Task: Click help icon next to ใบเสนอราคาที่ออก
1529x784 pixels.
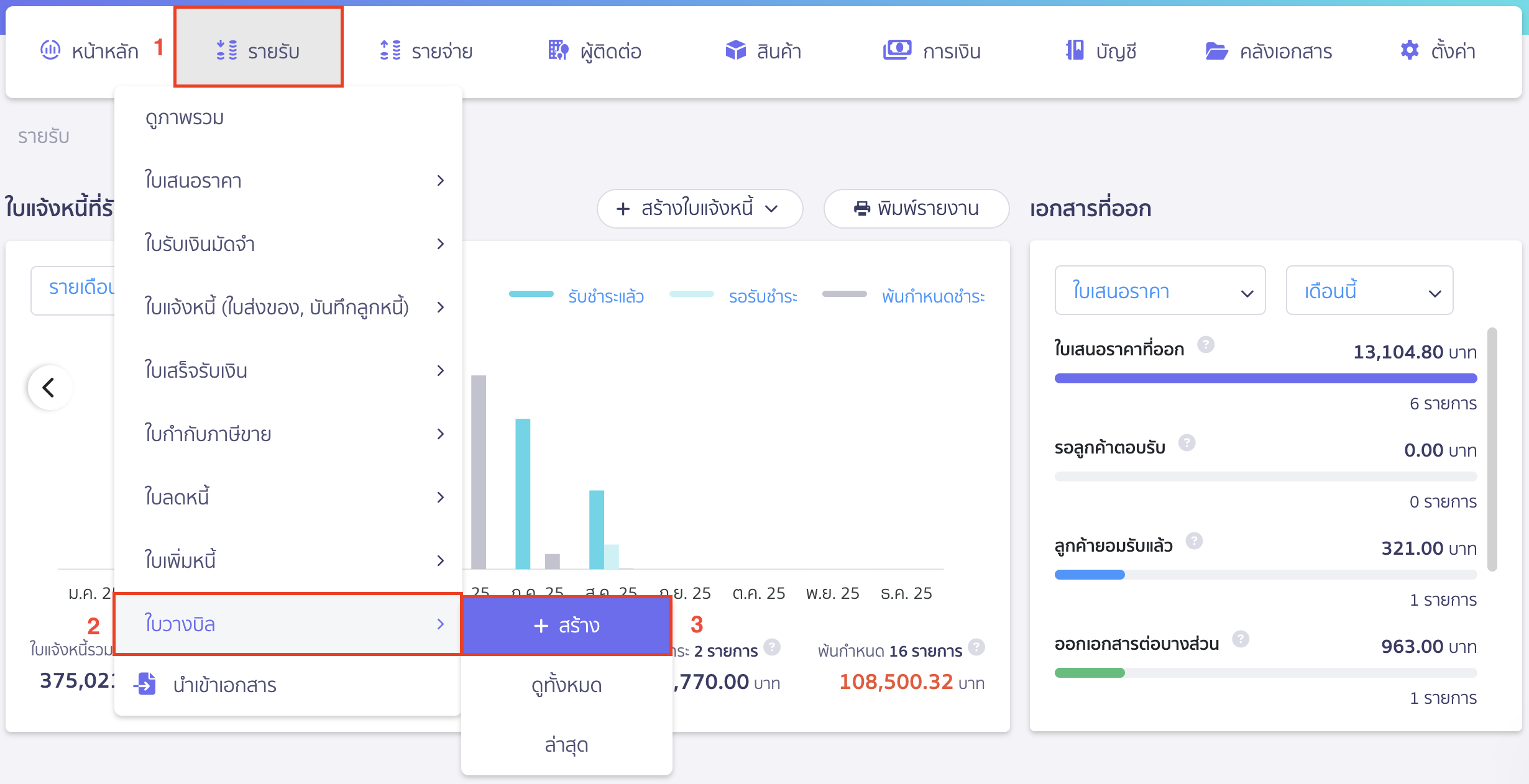Action: (x=1206, y=344)
